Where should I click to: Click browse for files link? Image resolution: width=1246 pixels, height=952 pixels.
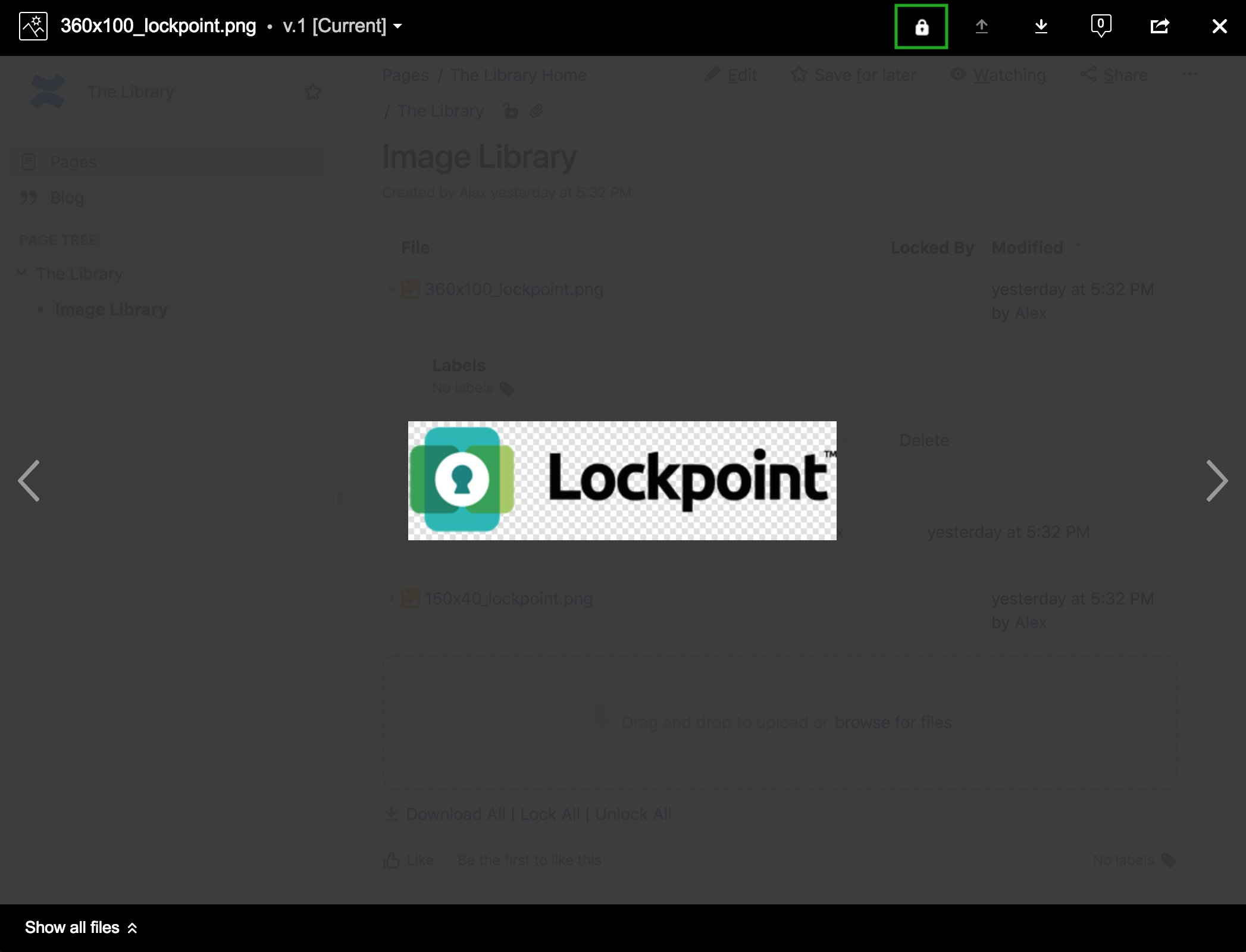pos(893,722)
